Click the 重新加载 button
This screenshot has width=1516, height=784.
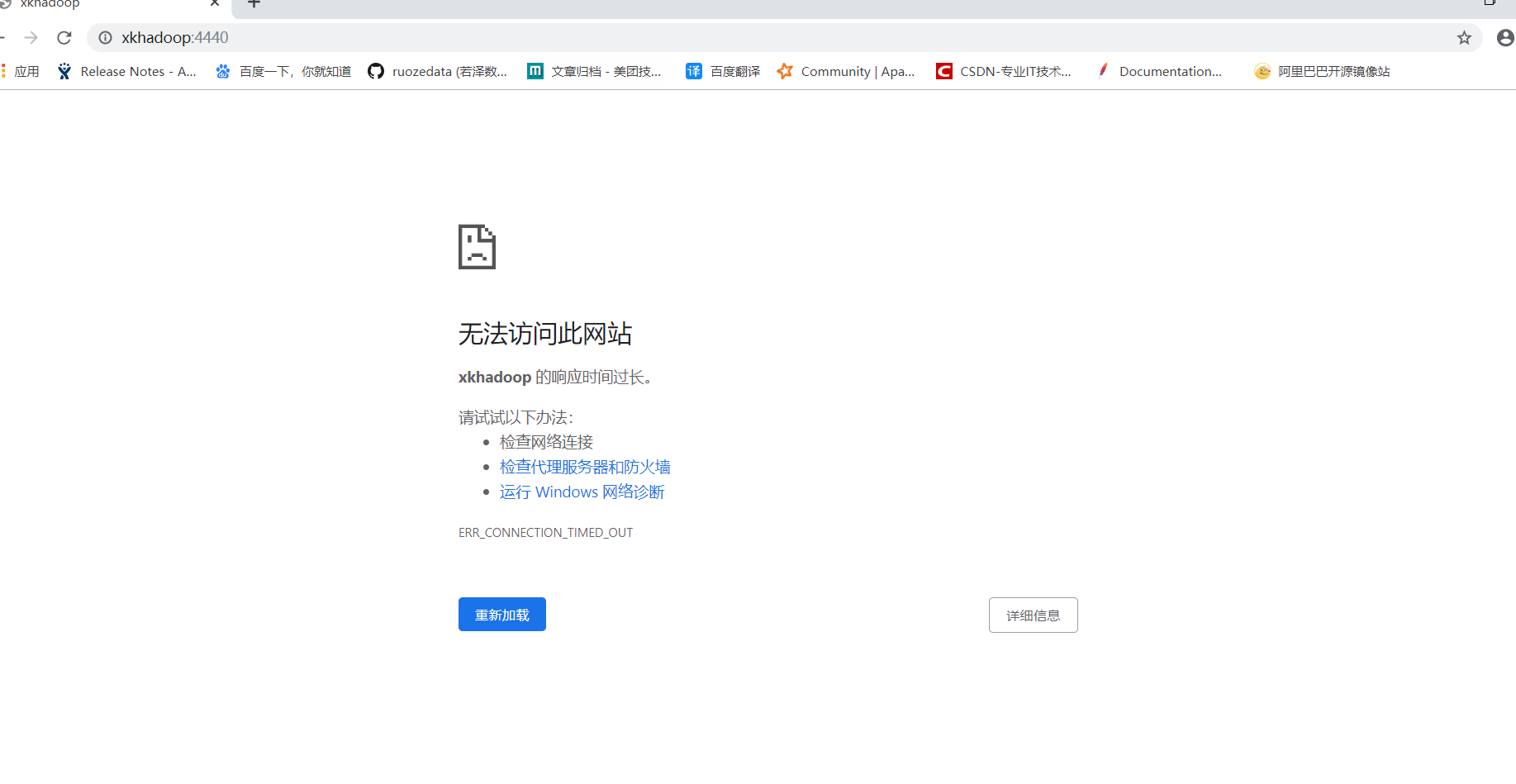(x=501, y=614)
